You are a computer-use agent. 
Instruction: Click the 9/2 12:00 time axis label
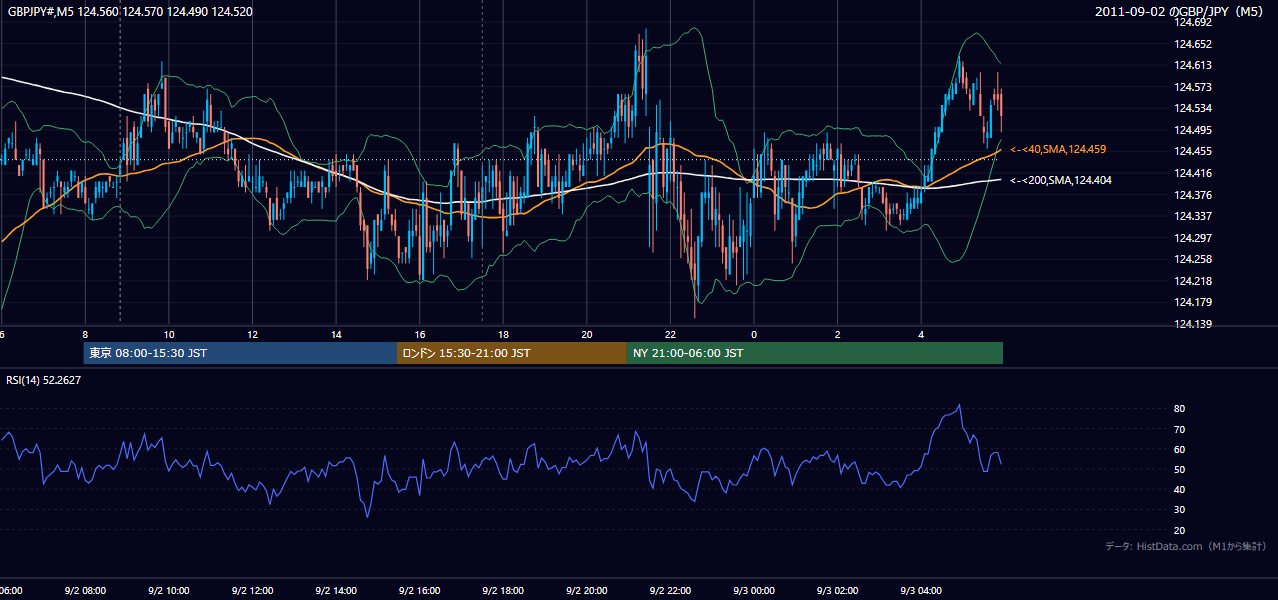pos(252,591)
